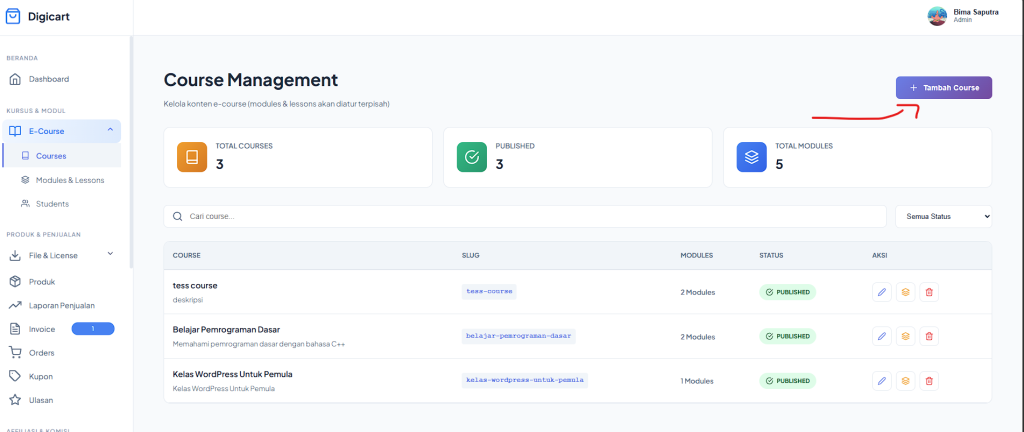Navigate to Dashboard in the sidebar
This screenshot has height=432, width=1024.
click(48, 79)
